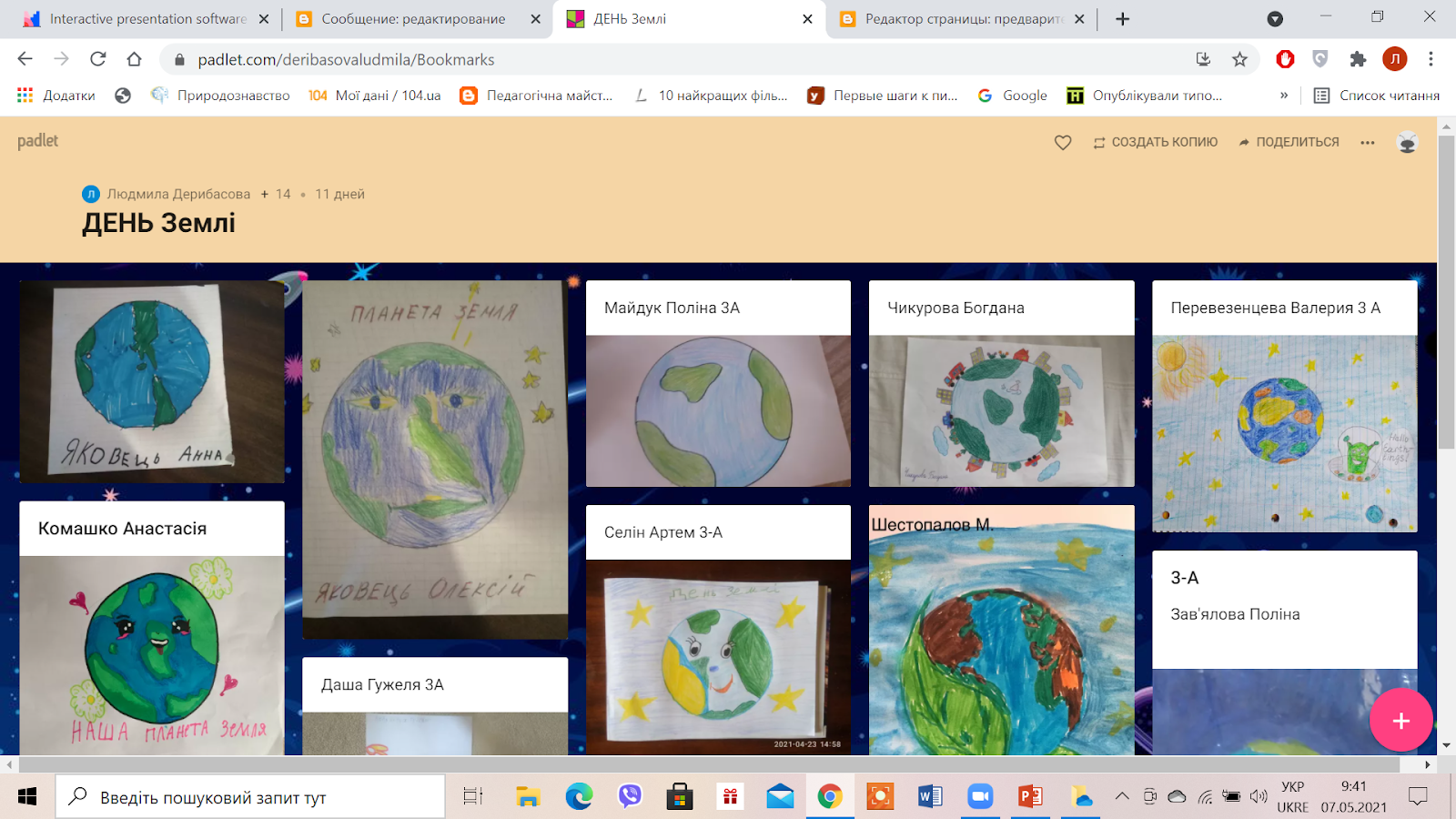The image size is (1456, 819).
Task: Open the Extensions puzzle menu
Action: coord(1358,59)
